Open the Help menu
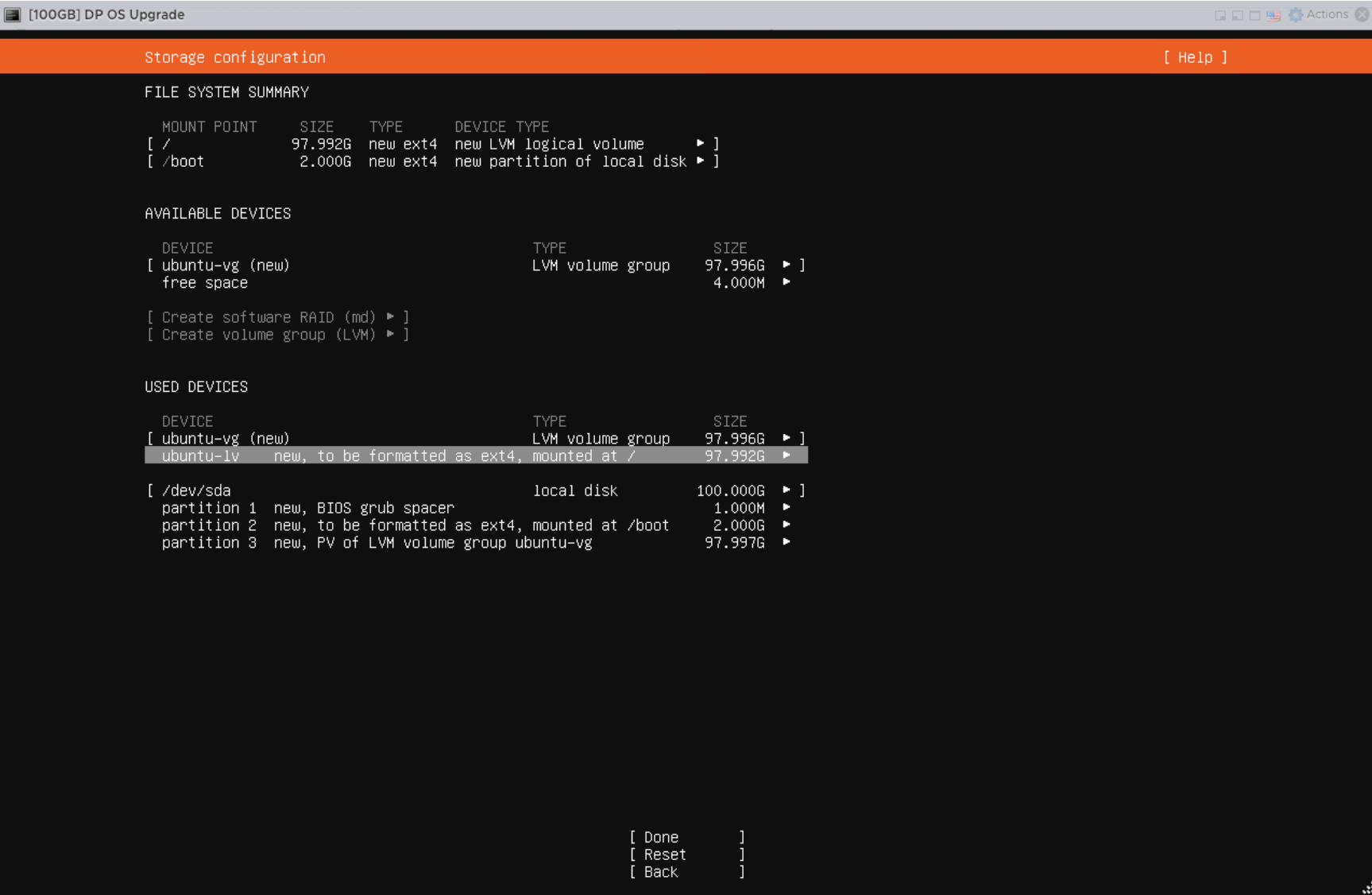 pyautogui.click(x=1195, y=57)
